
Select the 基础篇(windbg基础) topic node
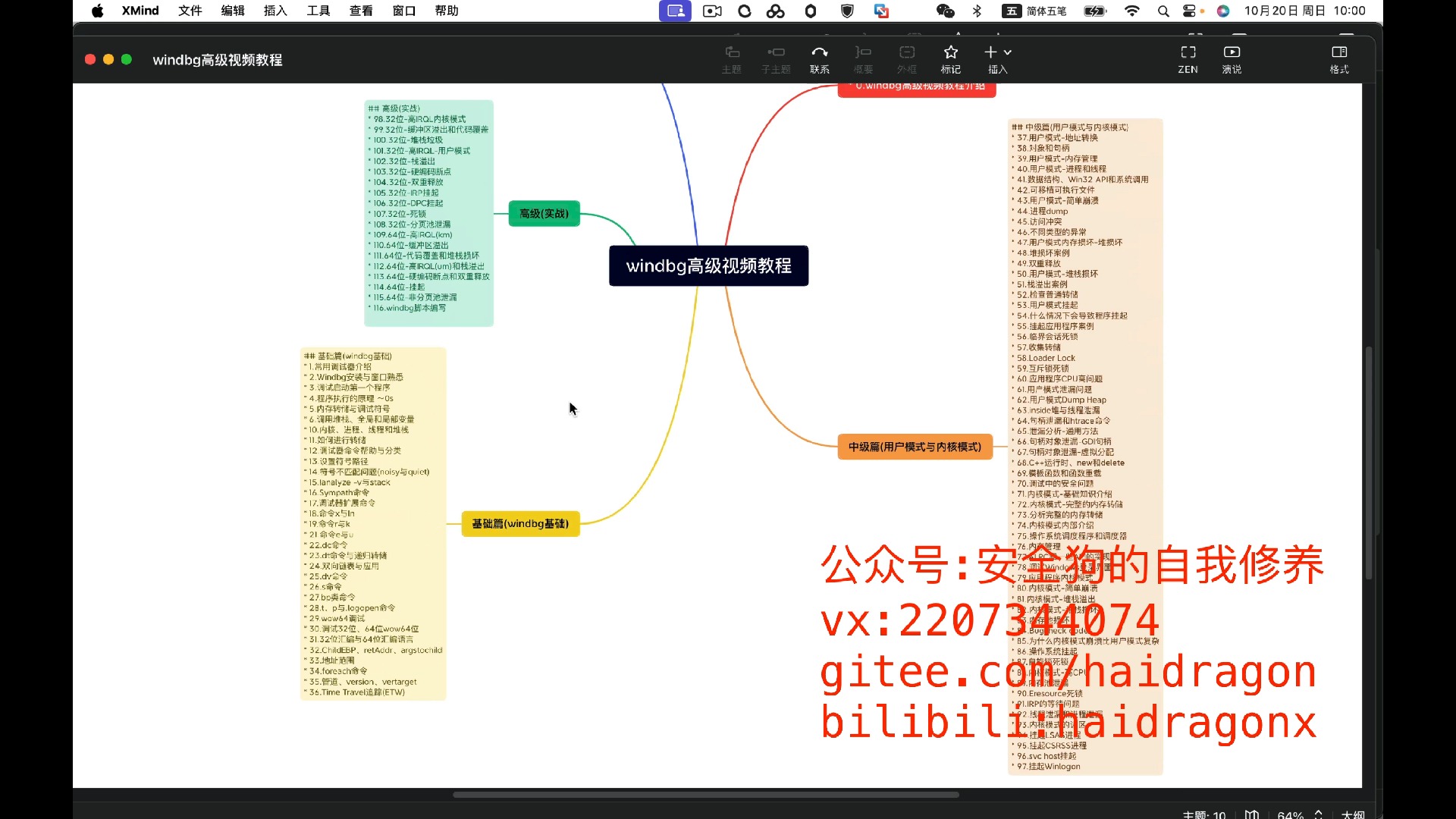pyautogui.click(x=520, y=524)
